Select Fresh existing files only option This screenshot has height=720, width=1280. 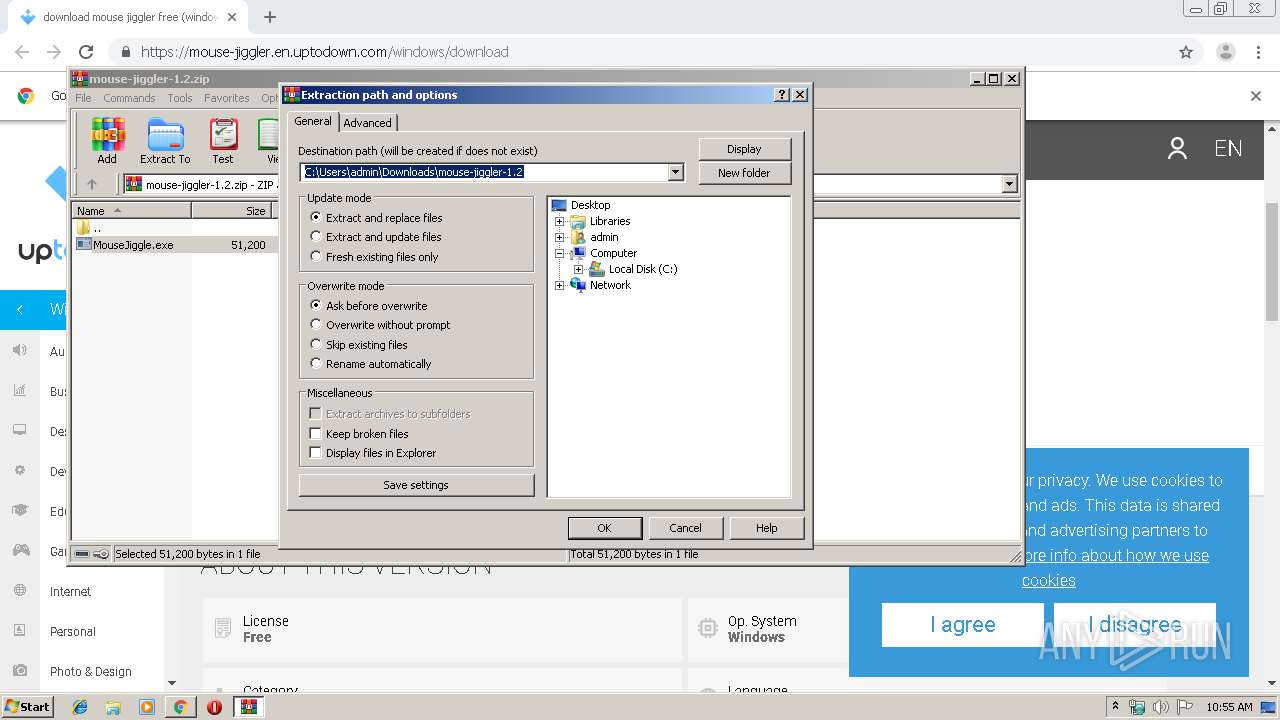pos(316,256)
